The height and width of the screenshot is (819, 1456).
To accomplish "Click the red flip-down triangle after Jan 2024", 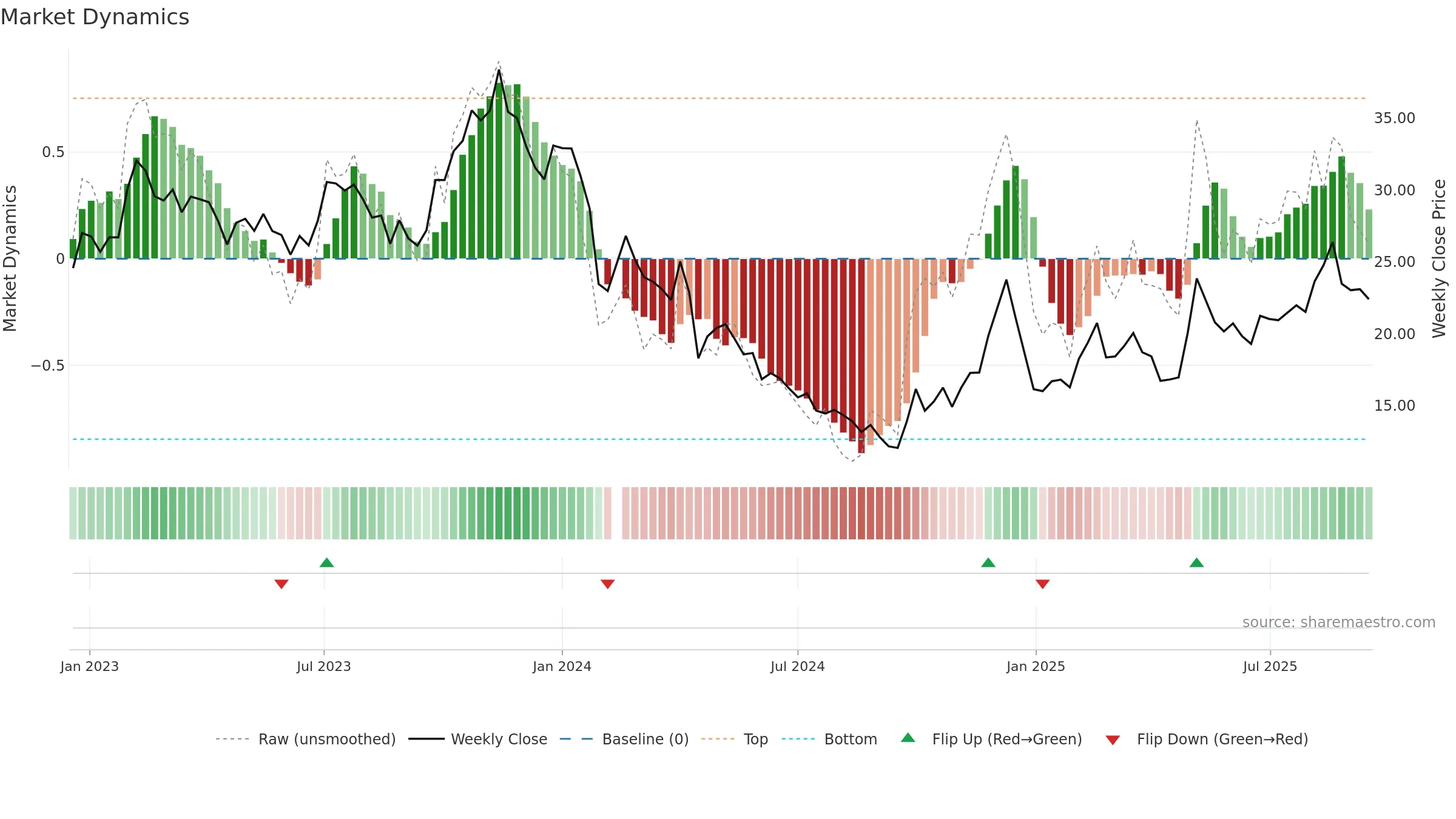I will tap(608, 584).
